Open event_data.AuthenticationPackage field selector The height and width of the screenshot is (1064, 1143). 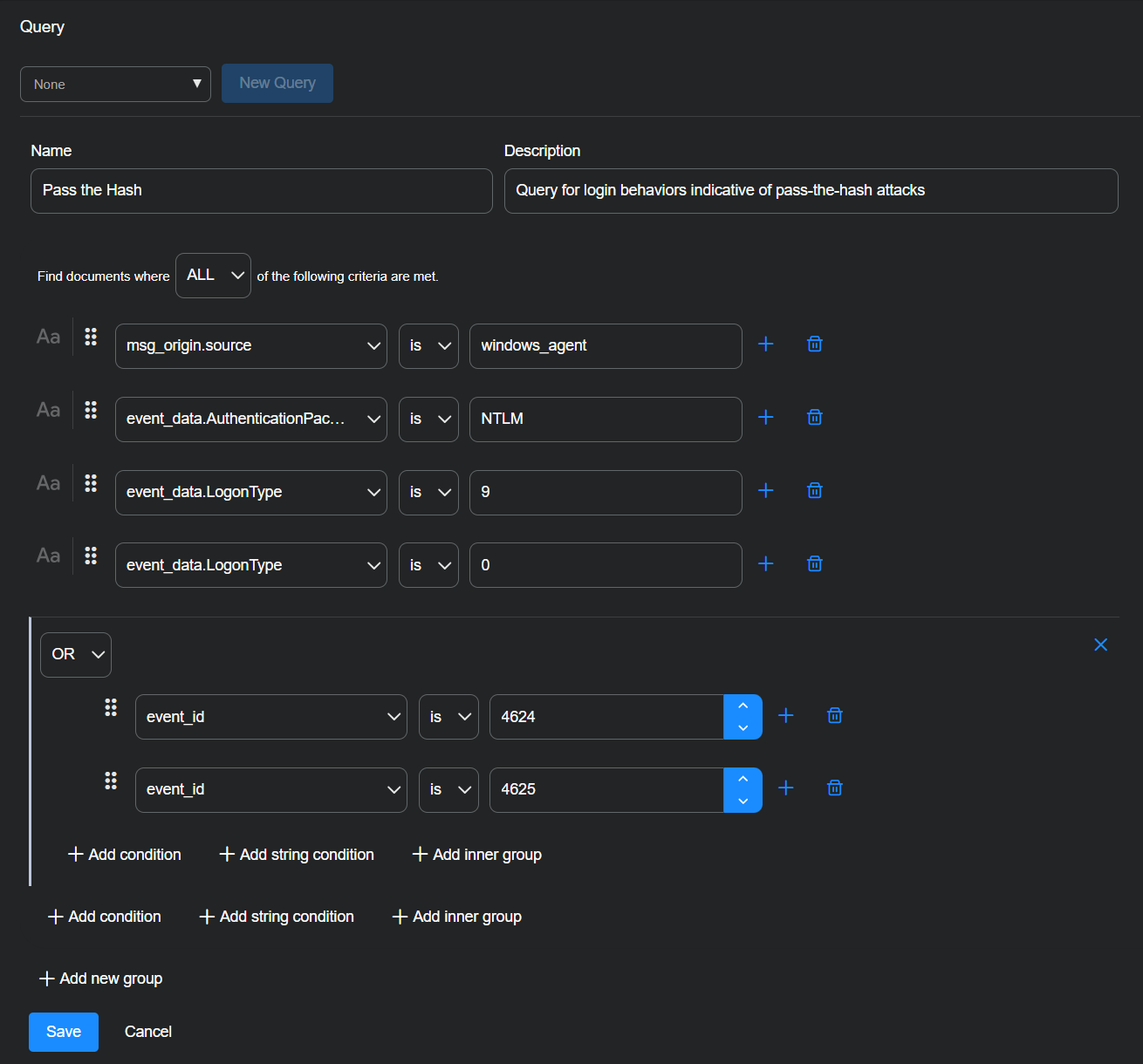coord(250,419)
